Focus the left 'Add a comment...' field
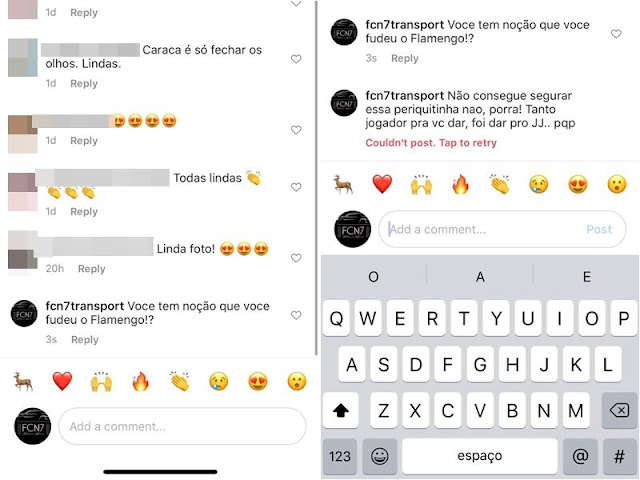Screen dimensions: 640x480 (x=182, y=426)
